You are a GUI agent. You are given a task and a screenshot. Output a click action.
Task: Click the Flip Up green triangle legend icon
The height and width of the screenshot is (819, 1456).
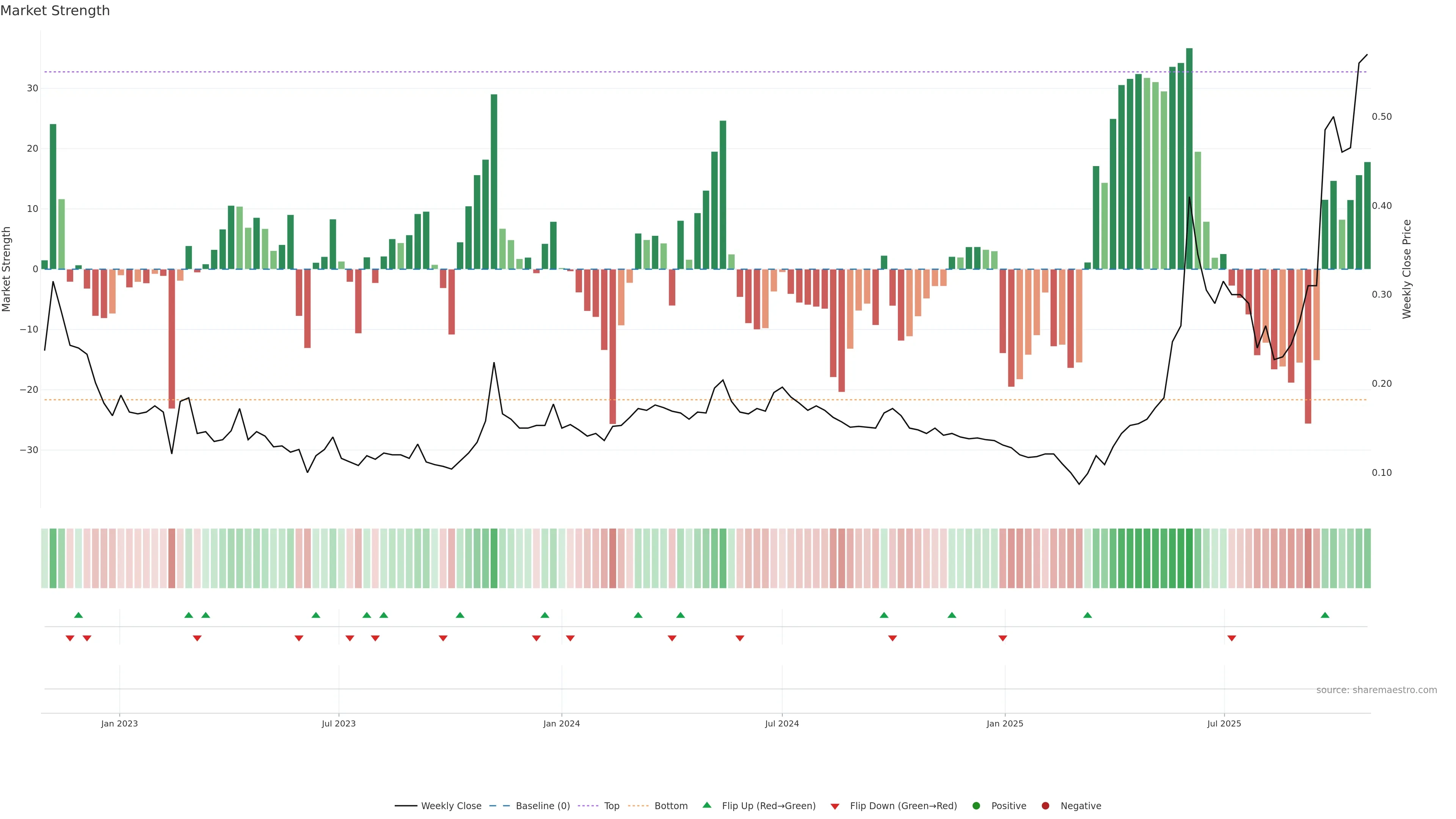coord(706,805)
